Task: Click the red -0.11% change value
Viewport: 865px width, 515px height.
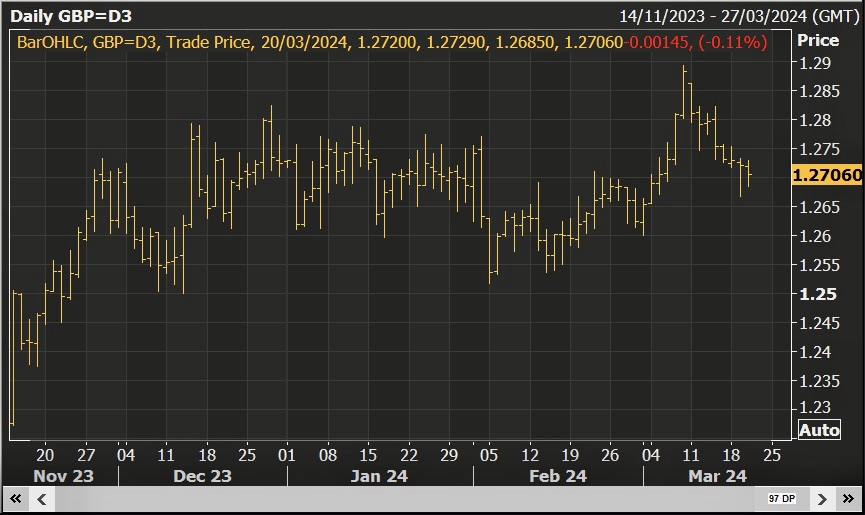Action: pyautogui.click(x=735, y=42)
